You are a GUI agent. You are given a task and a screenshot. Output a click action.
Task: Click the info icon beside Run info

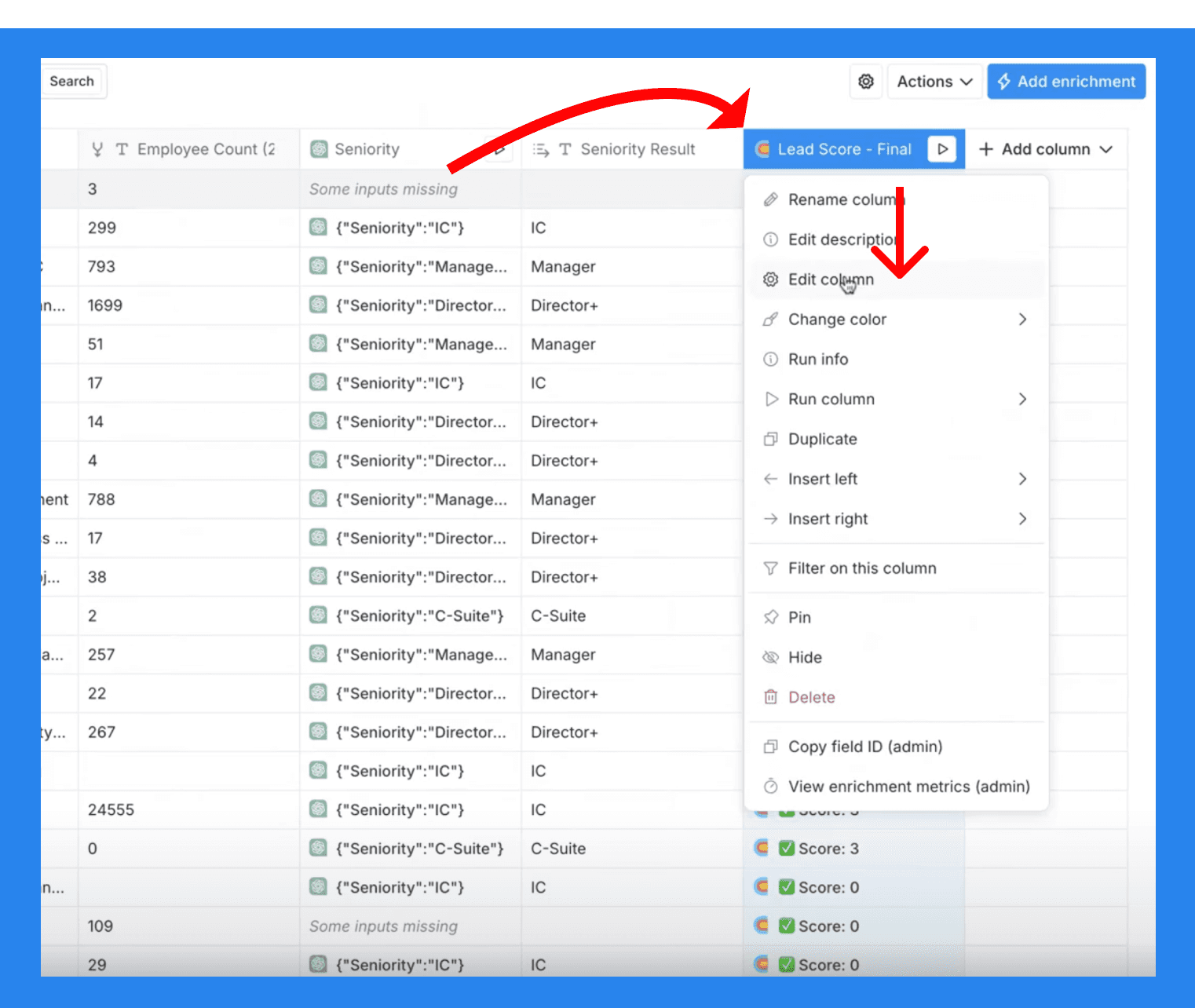pos(771,360)
